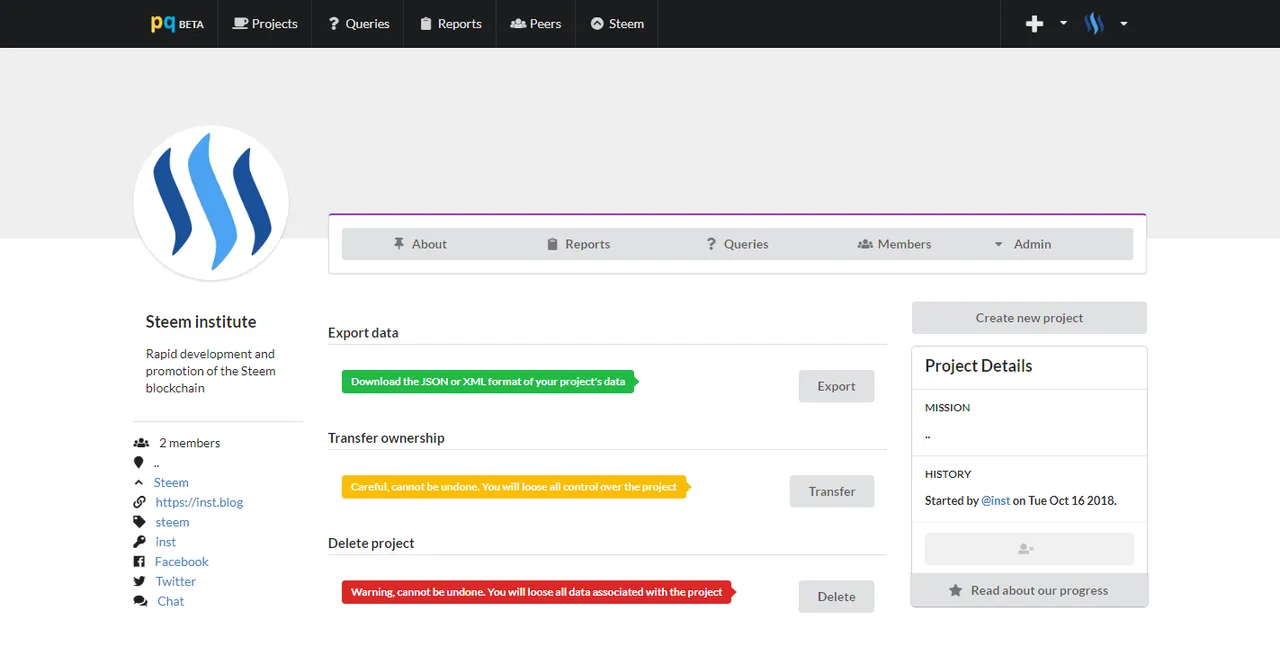
Task: Click the Export button
Action: pyautogui.click(x=836, y=386)
